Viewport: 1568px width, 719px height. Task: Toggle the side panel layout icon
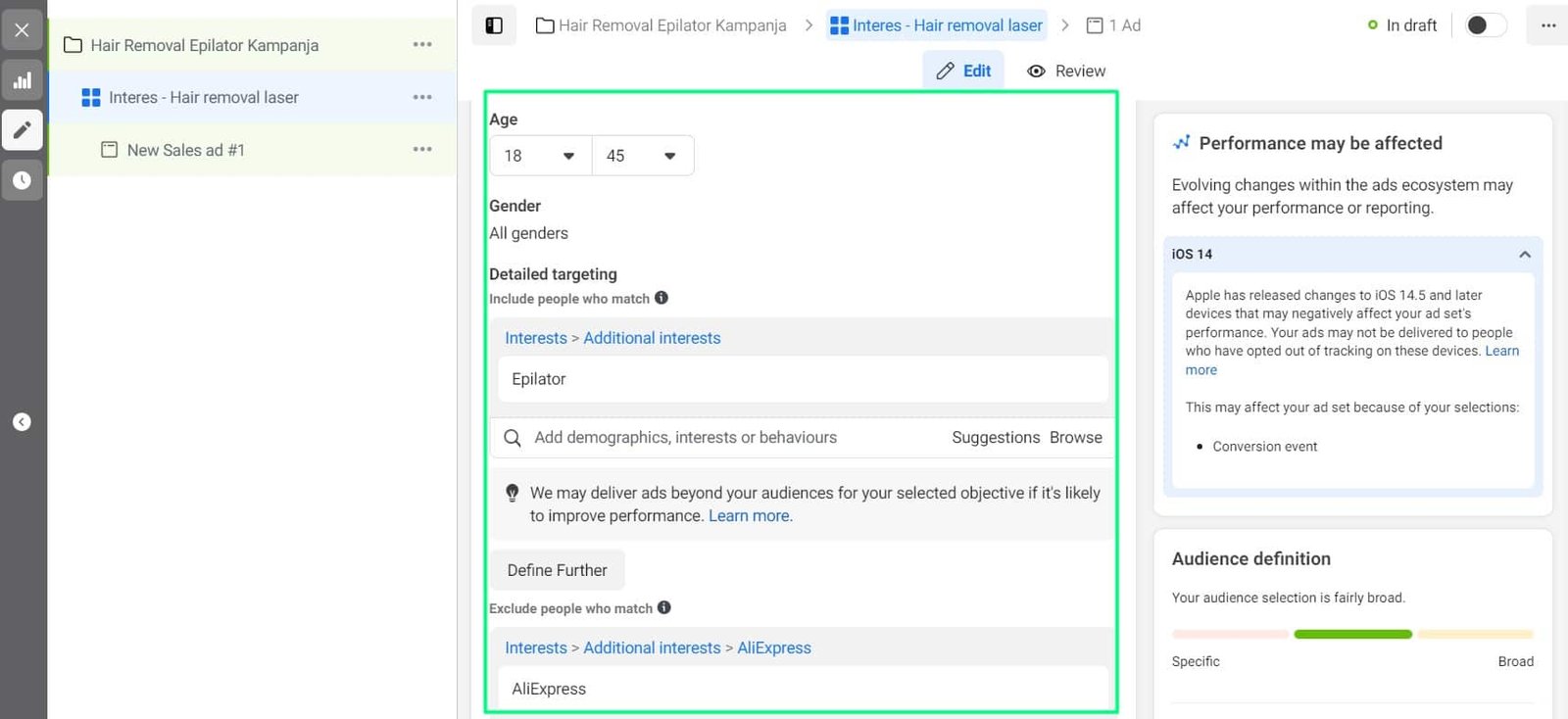494,25
